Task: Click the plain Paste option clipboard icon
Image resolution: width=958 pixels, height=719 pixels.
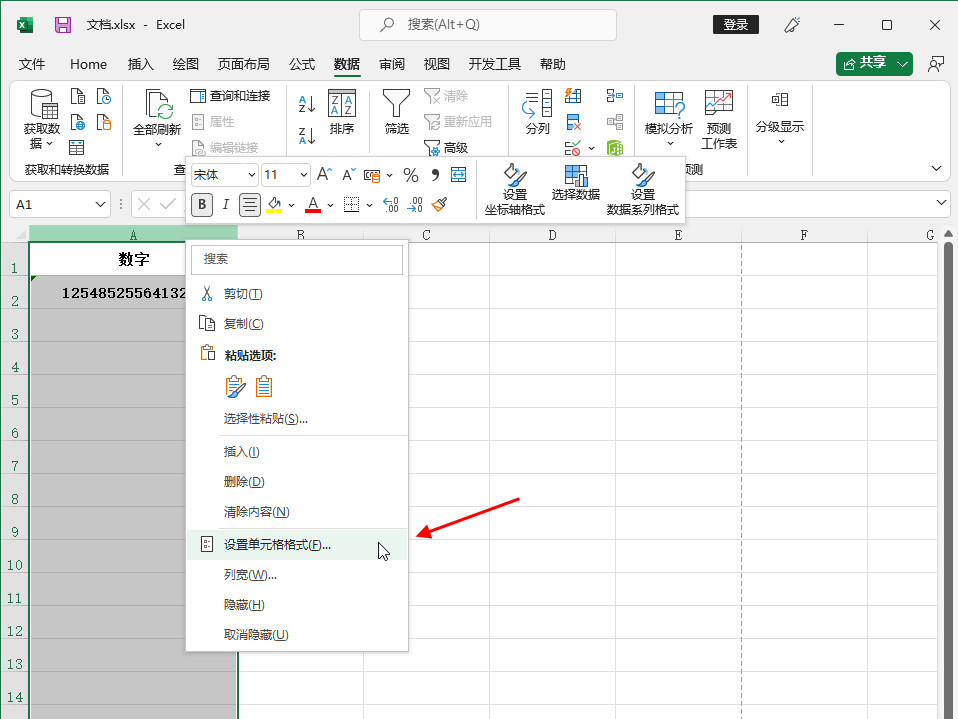Action: coord(264,387)
